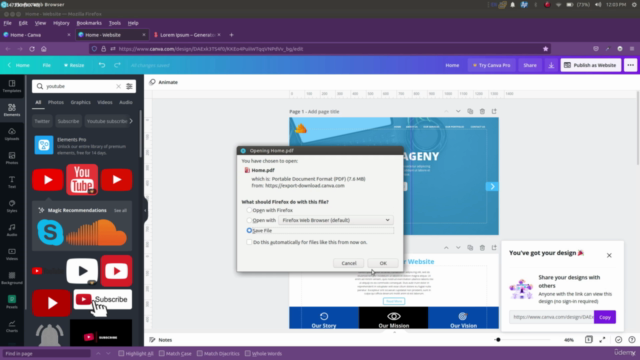Screen dimensions: 640x360
Task: Adjust the zoom slider handle
Action: 498,340
